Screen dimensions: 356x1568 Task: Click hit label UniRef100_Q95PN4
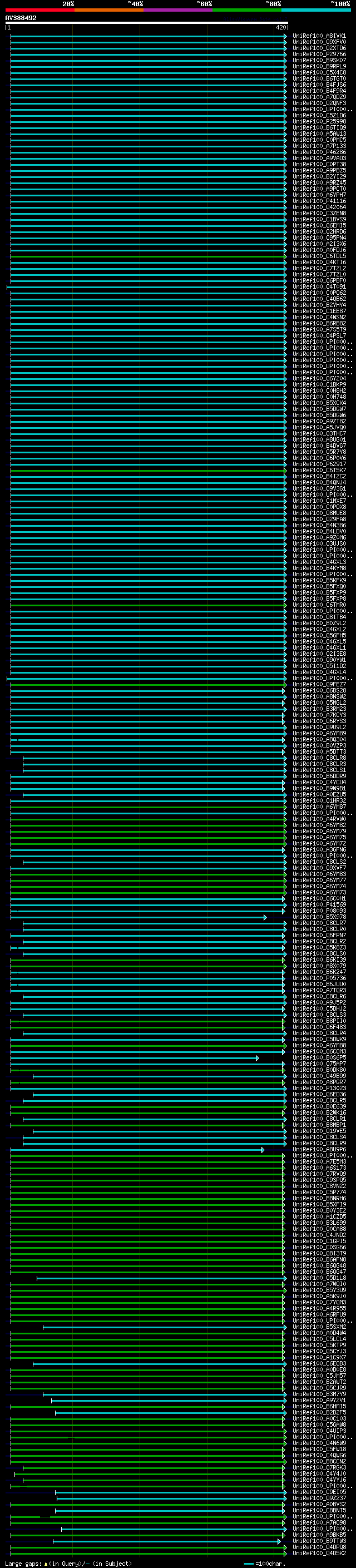[x=319, y=238]
